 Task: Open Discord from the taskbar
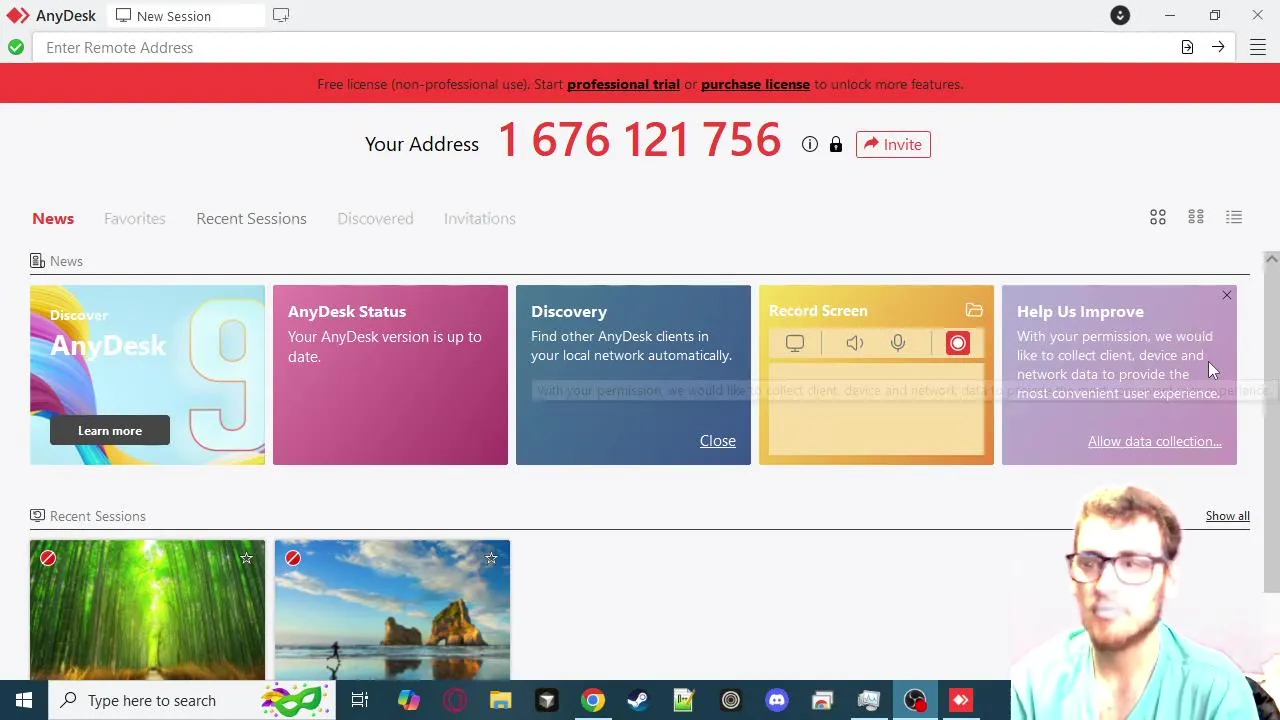777,700
